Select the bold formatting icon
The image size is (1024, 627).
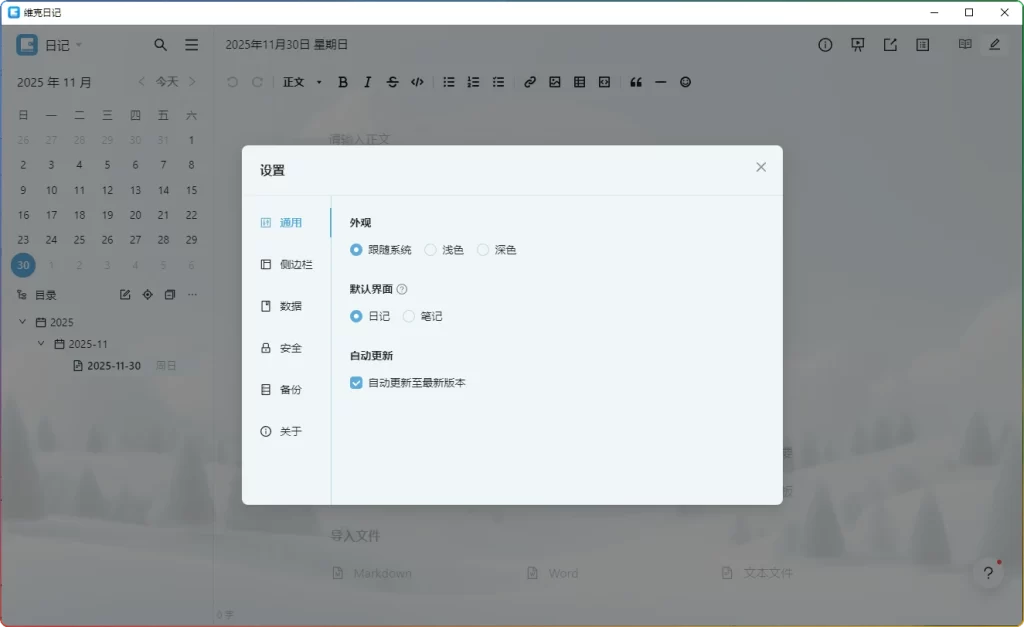click(343, 82)
